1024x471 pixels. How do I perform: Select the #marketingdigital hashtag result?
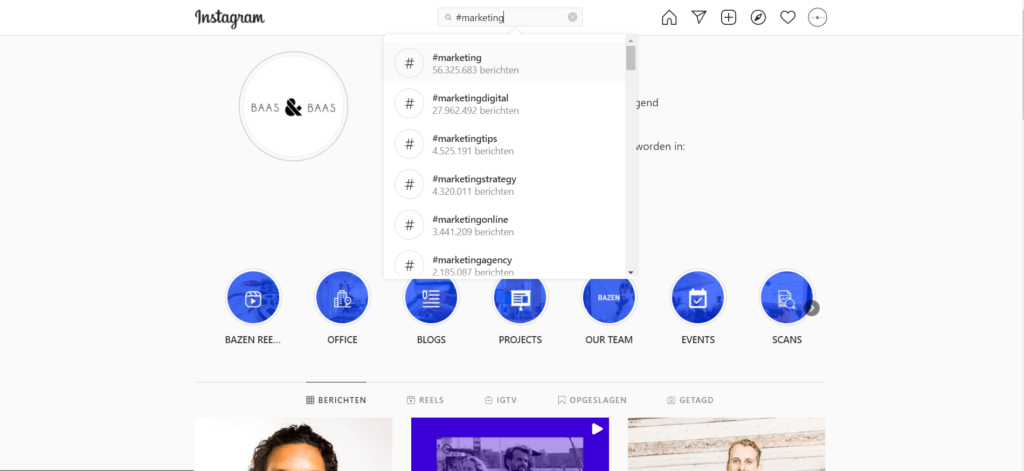pos(504,104)
